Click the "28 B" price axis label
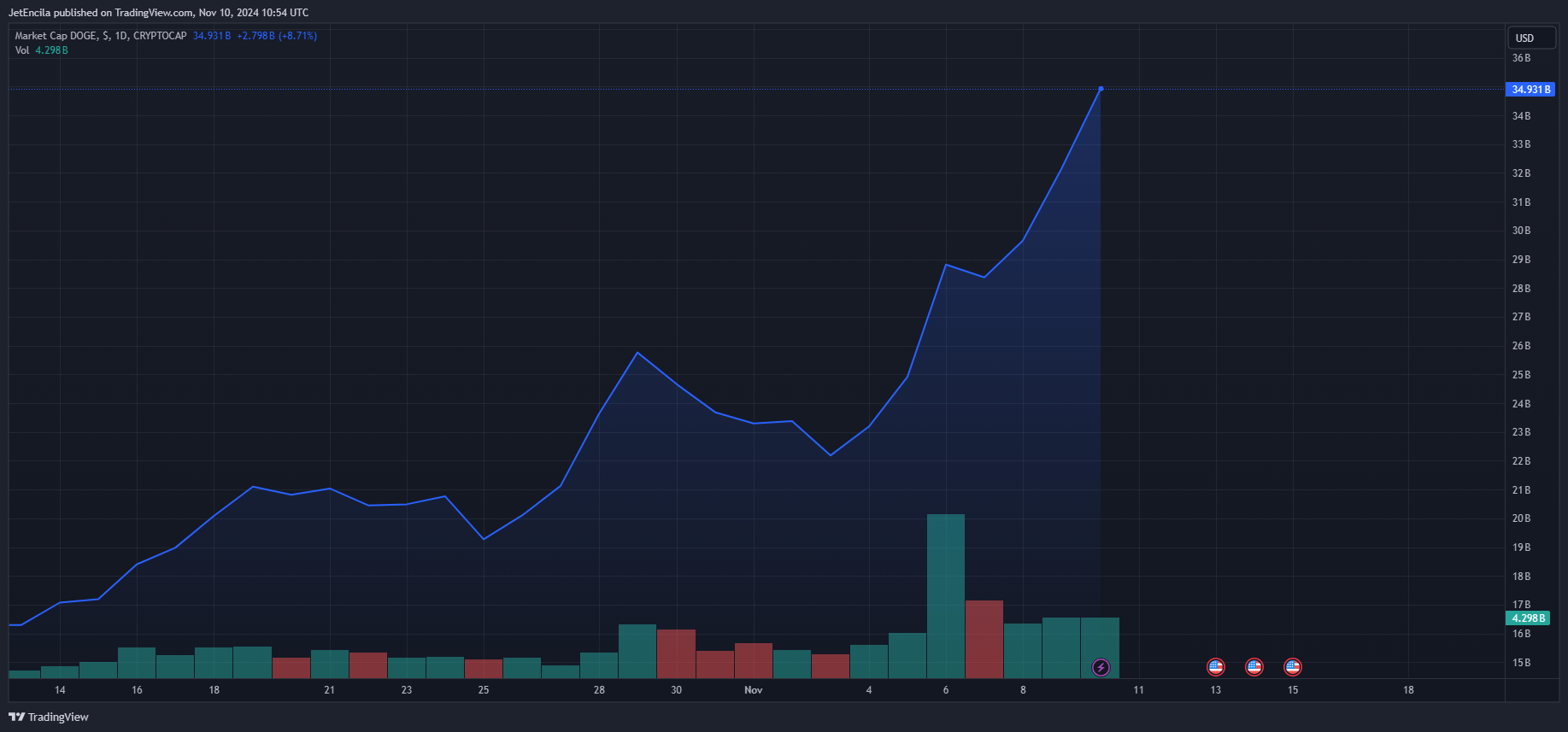1568x732 pixels. click(x=1522, y=289)
